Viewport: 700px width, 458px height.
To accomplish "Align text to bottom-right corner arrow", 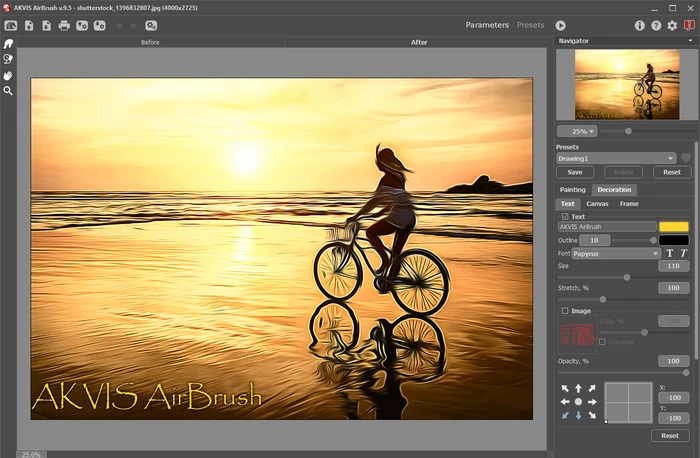I will coord(592,415).
